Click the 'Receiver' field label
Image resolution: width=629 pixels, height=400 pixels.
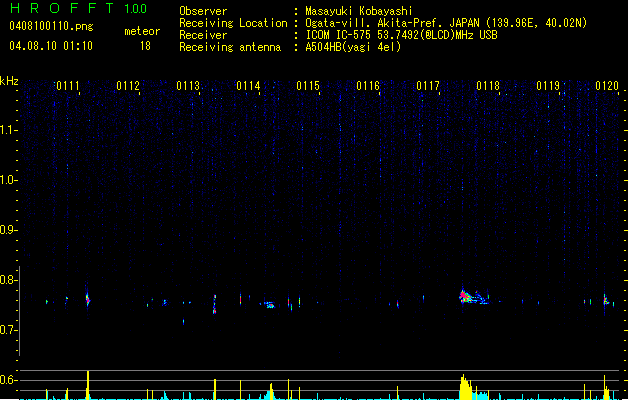pyautogui.click(x=203, y=35)
